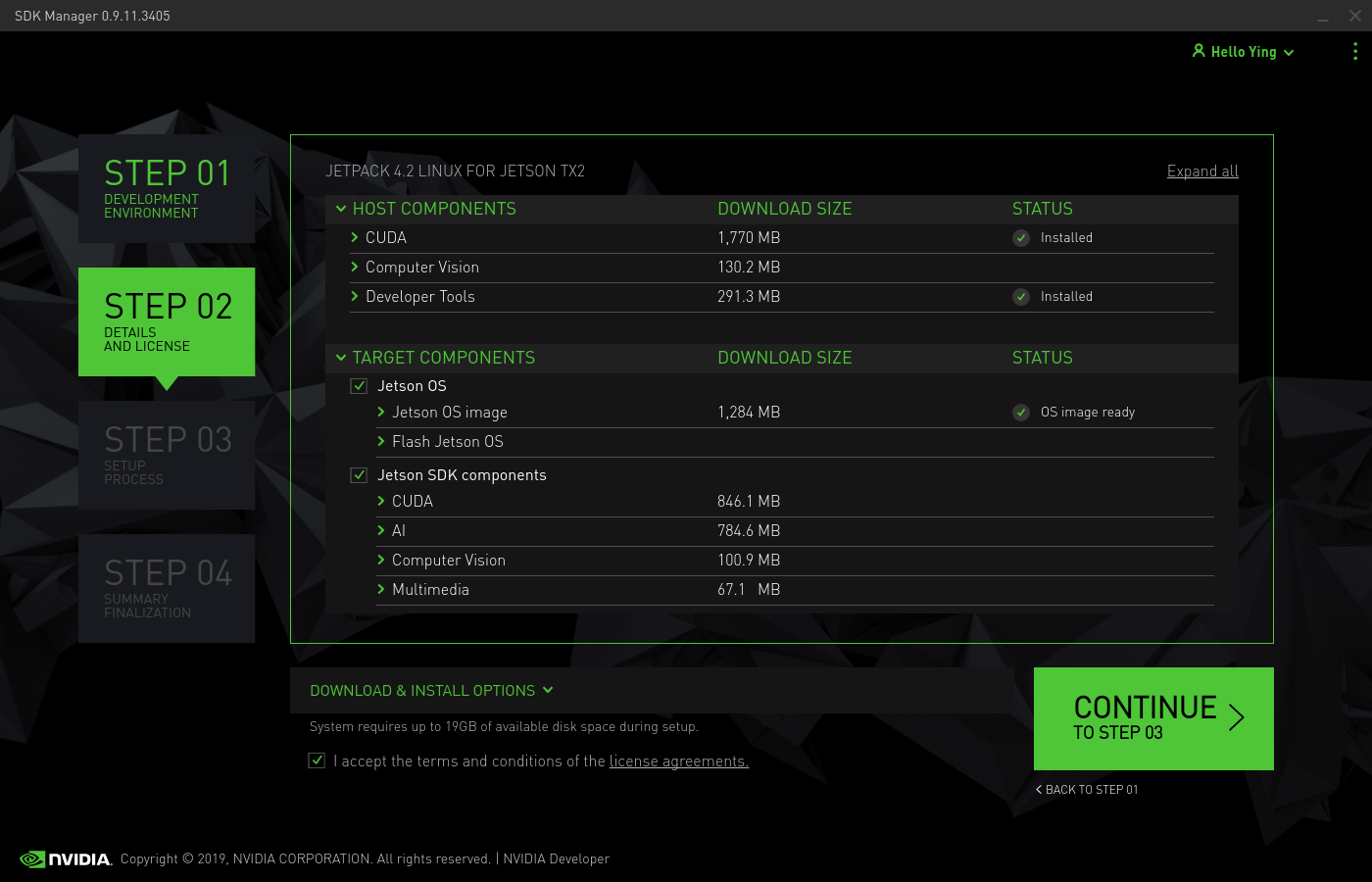
Task: Click the 291.3 MB download size
Action: pos(749,297)
